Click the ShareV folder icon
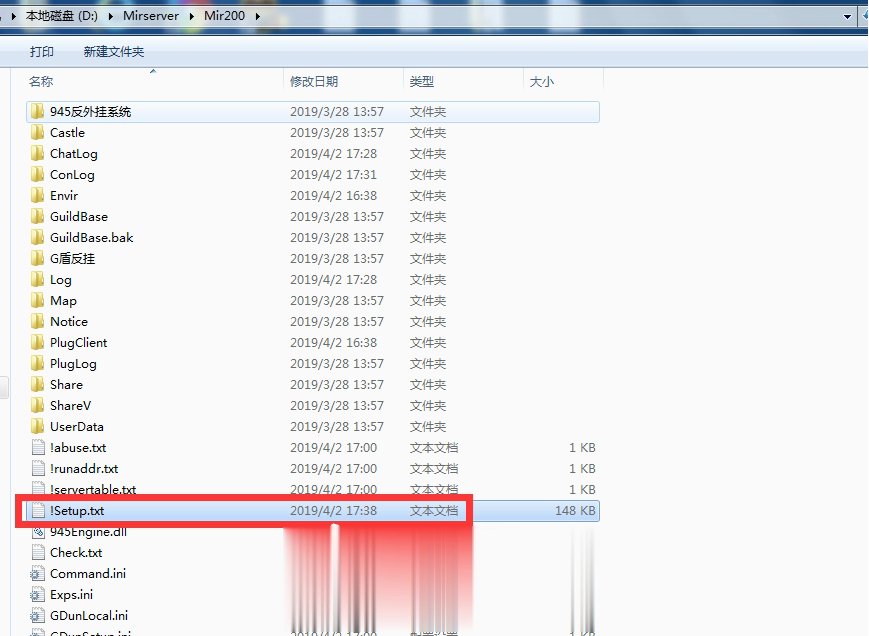This screenshot has width=869, height=636. click(37, 406)
